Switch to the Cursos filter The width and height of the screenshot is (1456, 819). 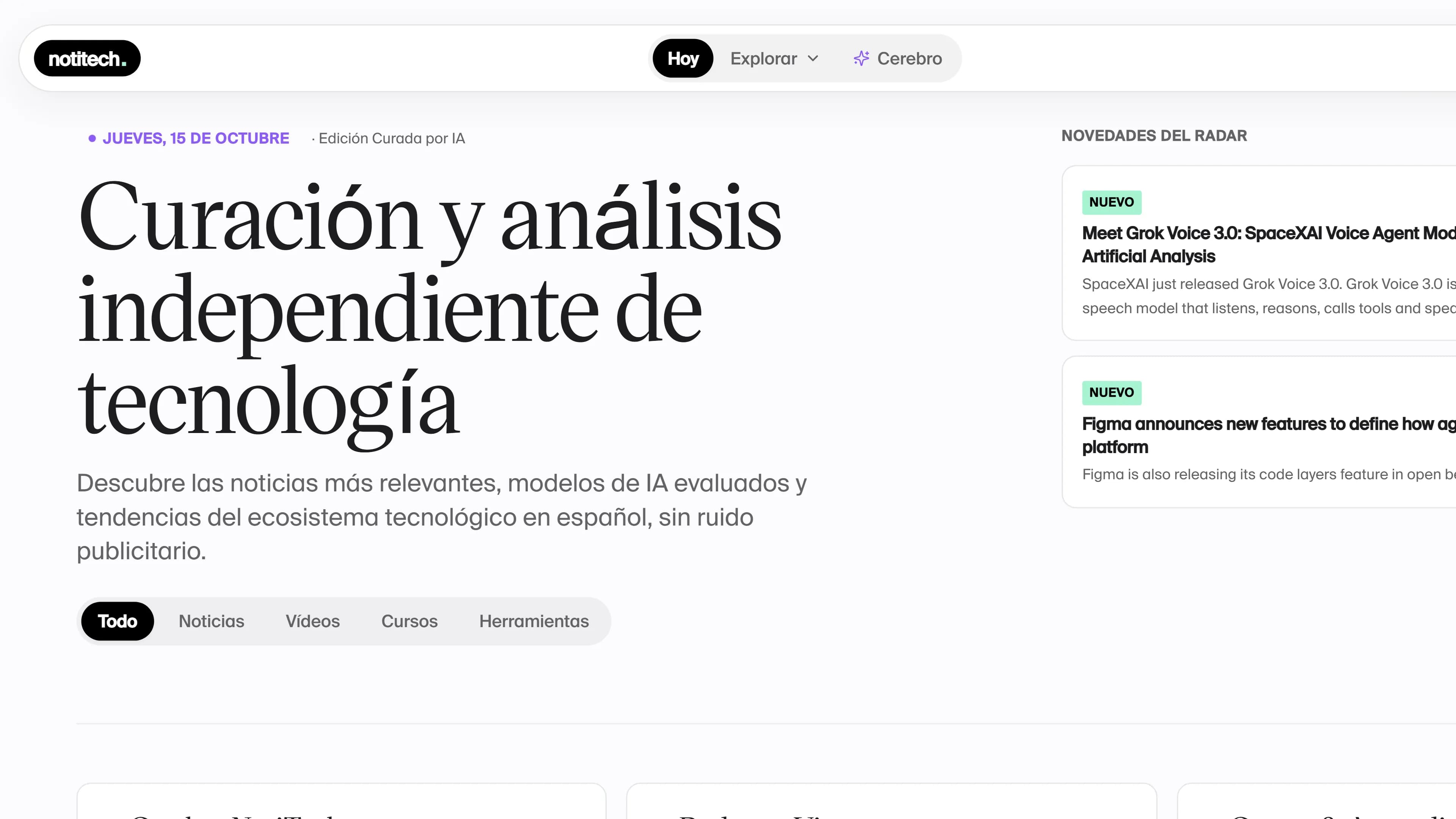(x=409, y=621)
